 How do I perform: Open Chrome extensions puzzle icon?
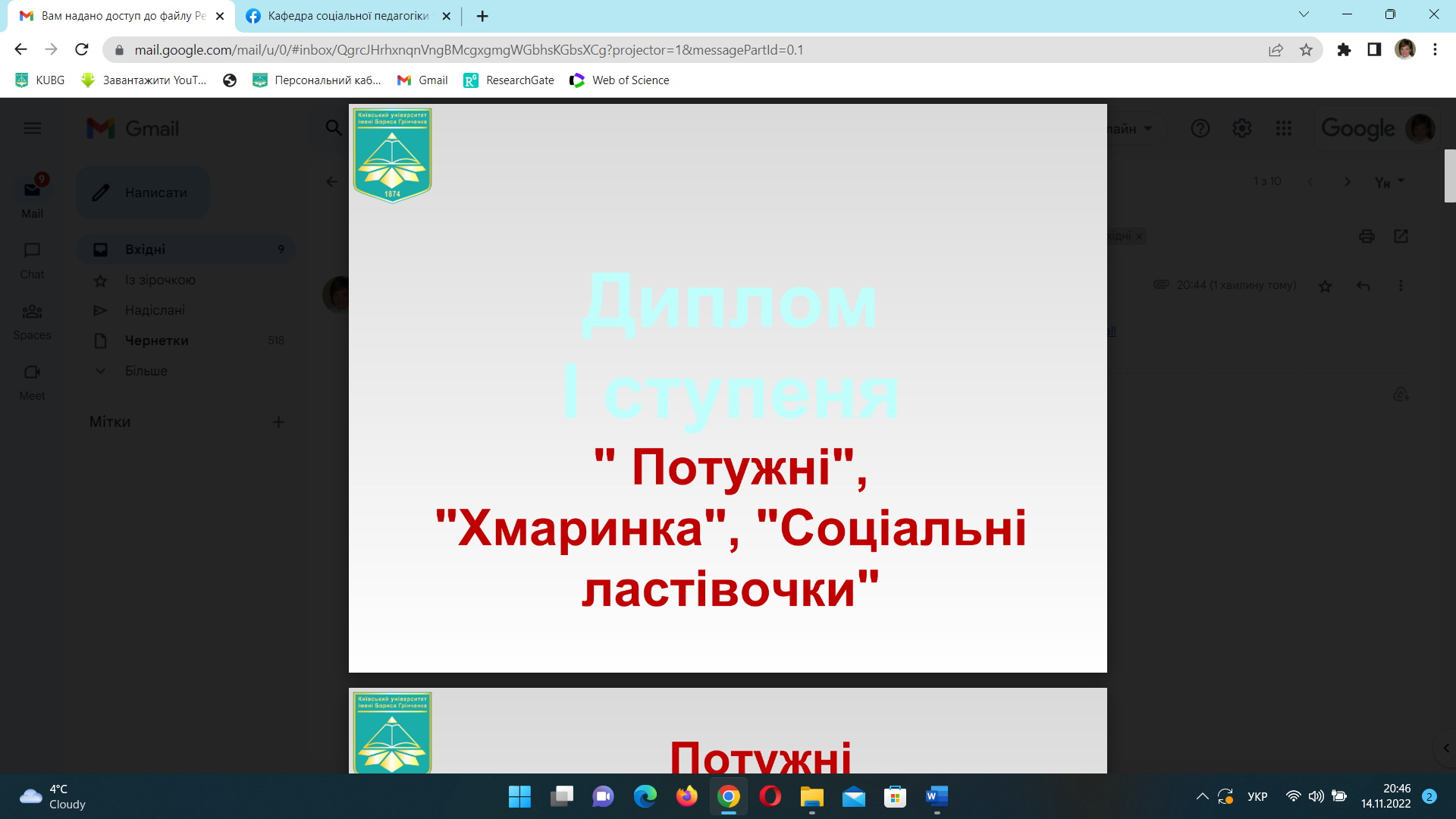tap(1344, 50)
